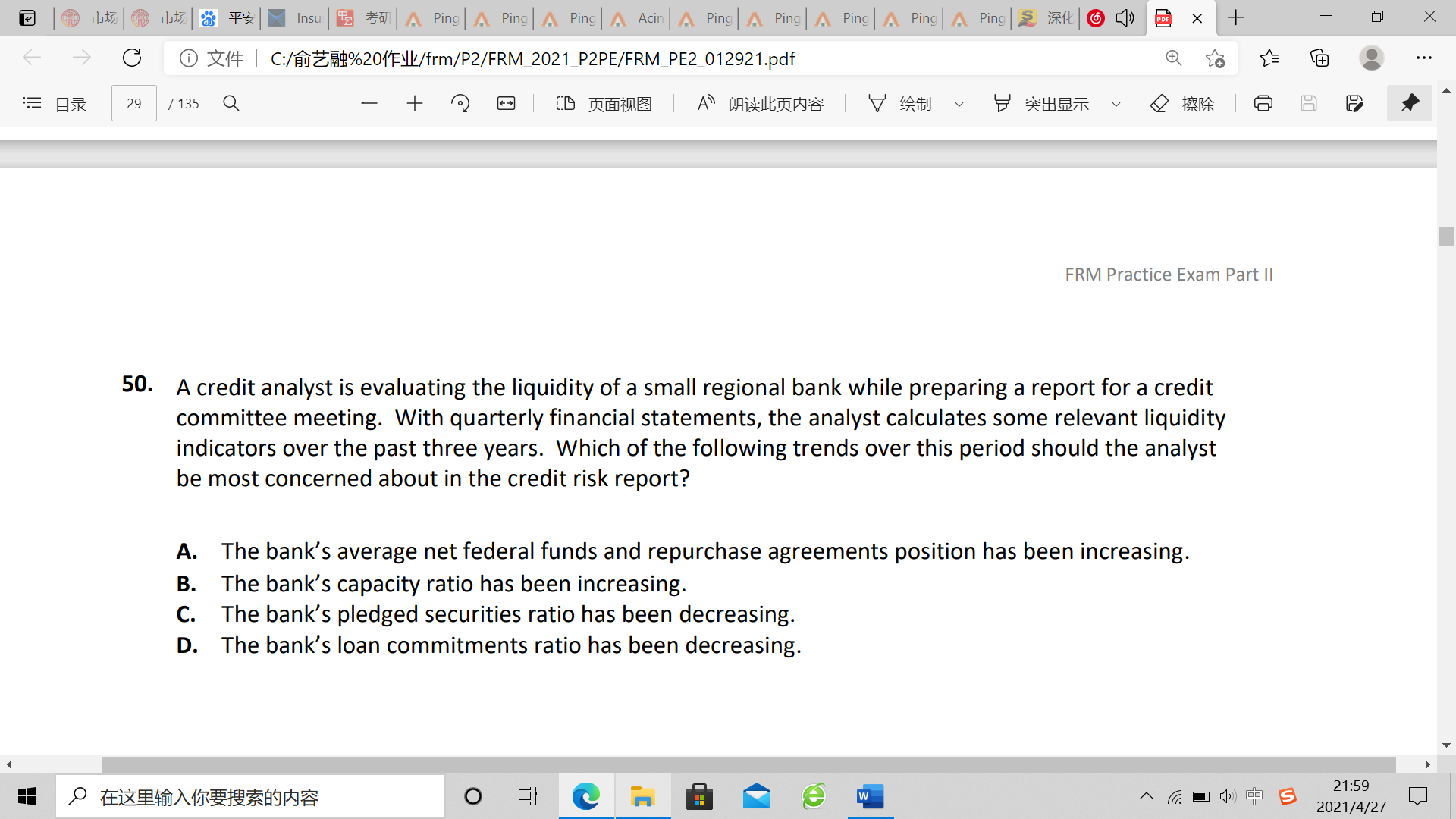Mute the tab with speaker icon
This screenshot has width=1456, height=819.
[x=1125, y=18]
